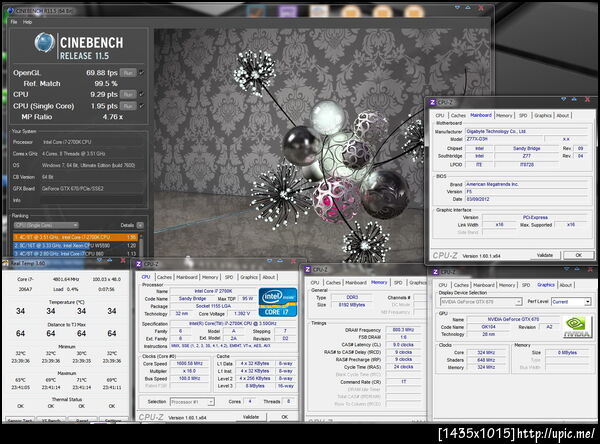
Task: Open About tab in CPU-Z Mainboard window
Action: coord(562,115)
